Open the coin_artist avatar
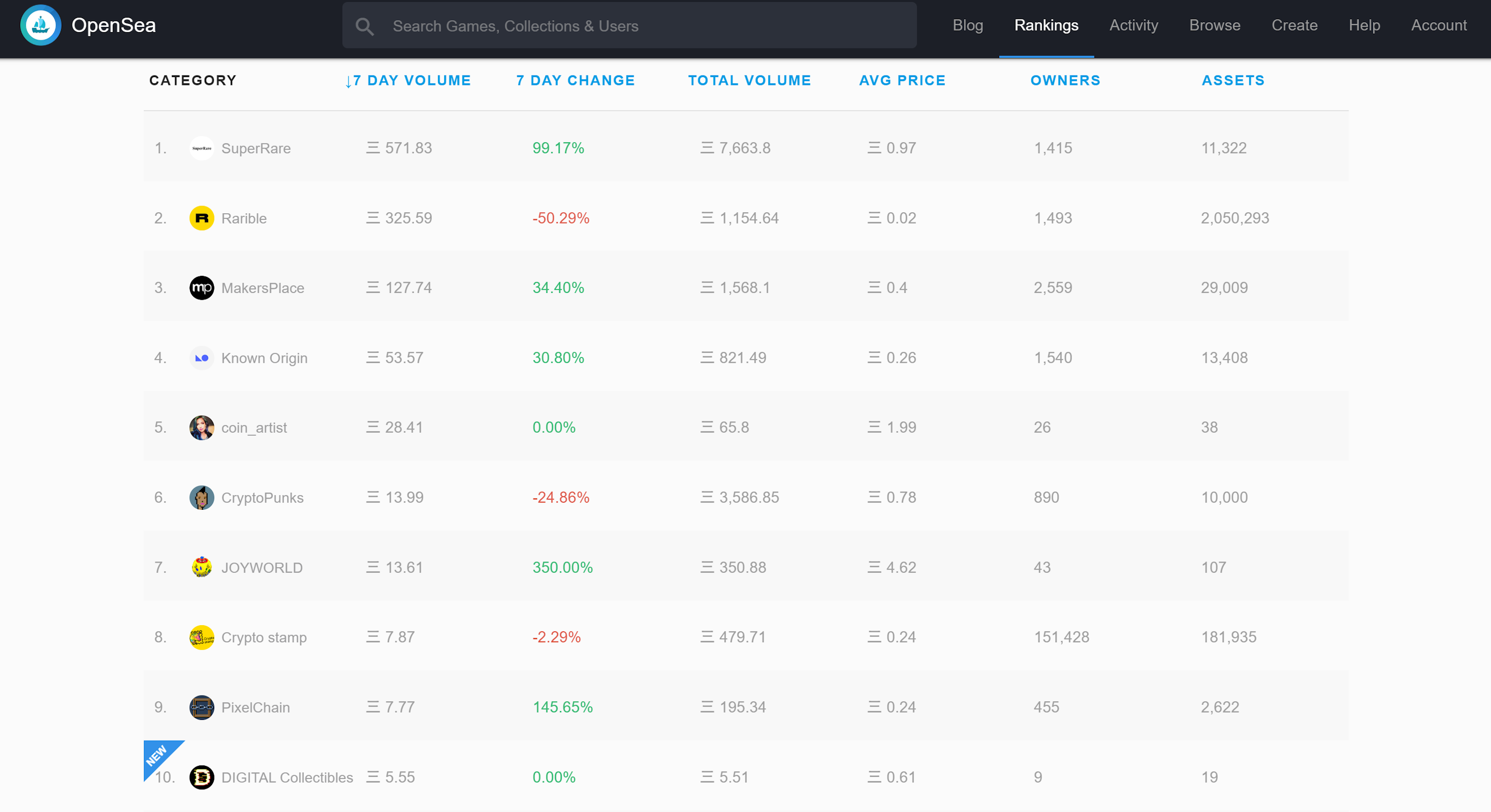The width and height of the screenshot is (1491, 812). (x=201, y=427)
